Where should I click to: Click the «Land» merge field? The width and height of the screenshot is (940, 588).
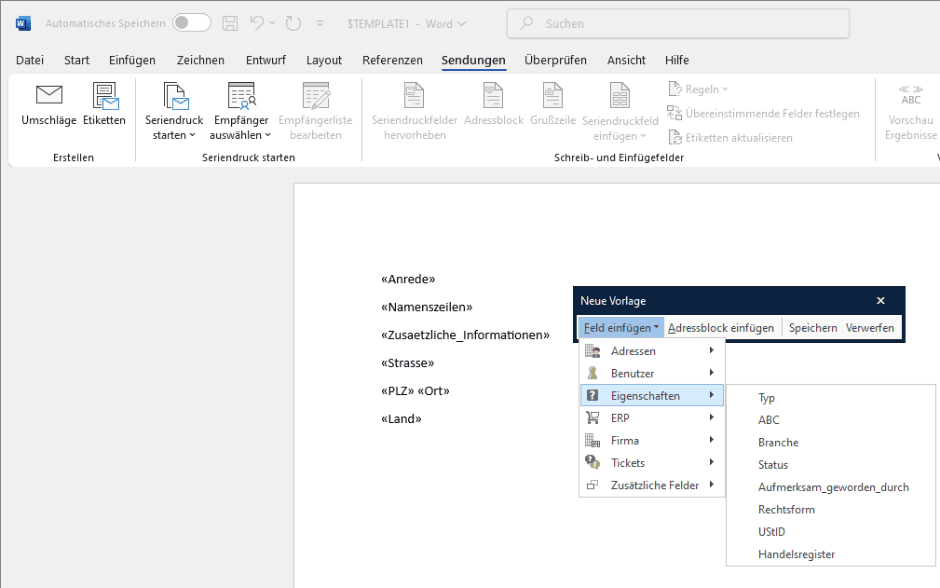401,419
